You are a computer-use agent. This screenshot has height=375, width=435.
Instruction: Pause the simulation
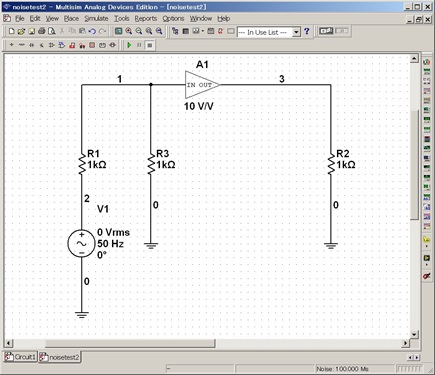point(139,45)
